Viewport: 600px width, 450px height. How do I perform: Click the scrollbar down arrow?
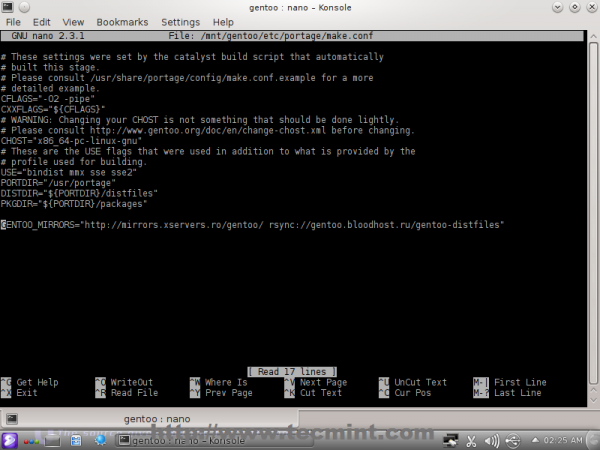(x=593, y=400)
